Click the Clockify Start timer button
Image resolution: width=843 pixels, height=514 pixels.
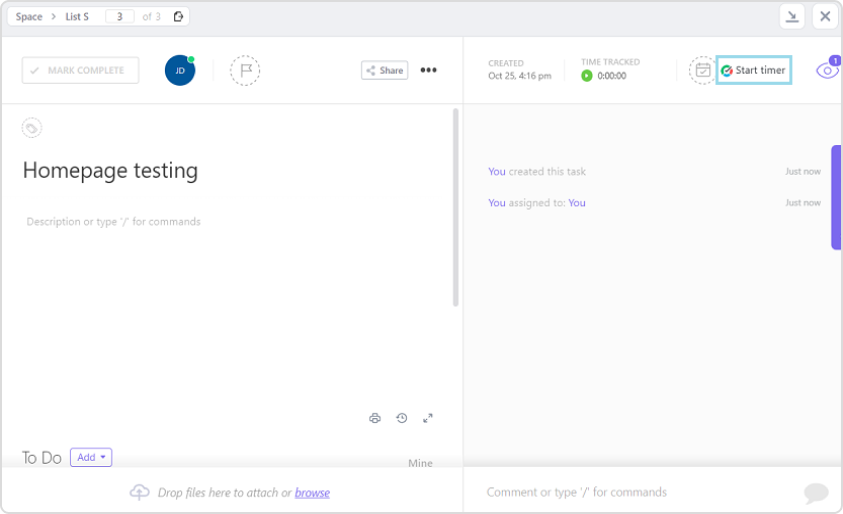point(754,70)
